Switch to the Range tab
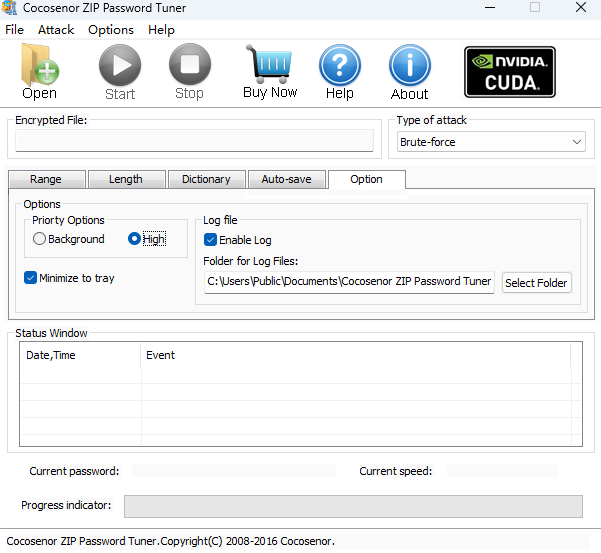 click(46, 179)
